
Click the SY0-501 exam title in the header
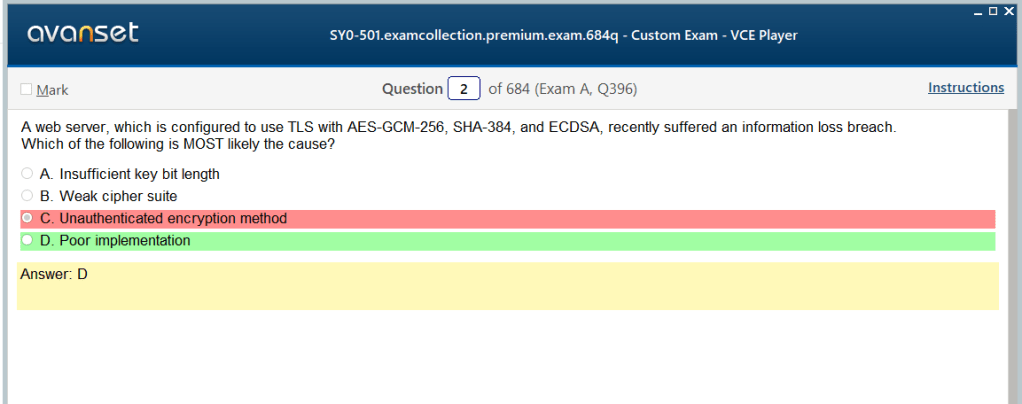click(563, 36)
